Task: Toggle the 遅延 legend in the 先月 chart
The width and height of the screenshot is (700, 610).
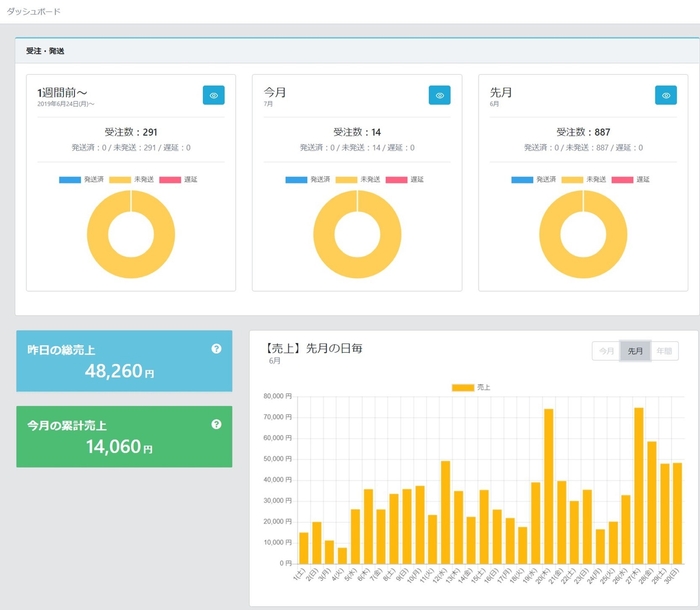Action: pyautogui.click(x=624, y=179)
